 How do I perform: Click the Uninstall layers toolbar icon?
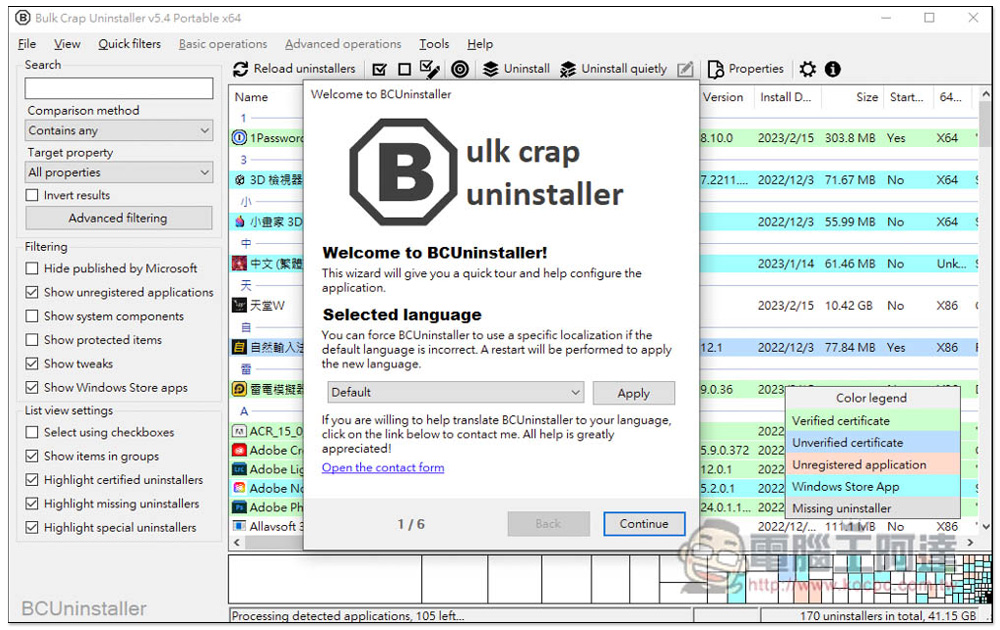(490, 69)
